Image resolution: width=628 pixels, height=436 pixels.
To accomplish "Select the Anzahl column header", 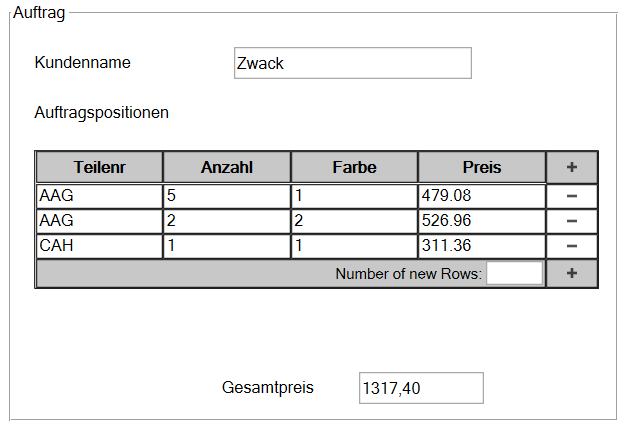I will point(227,167).
